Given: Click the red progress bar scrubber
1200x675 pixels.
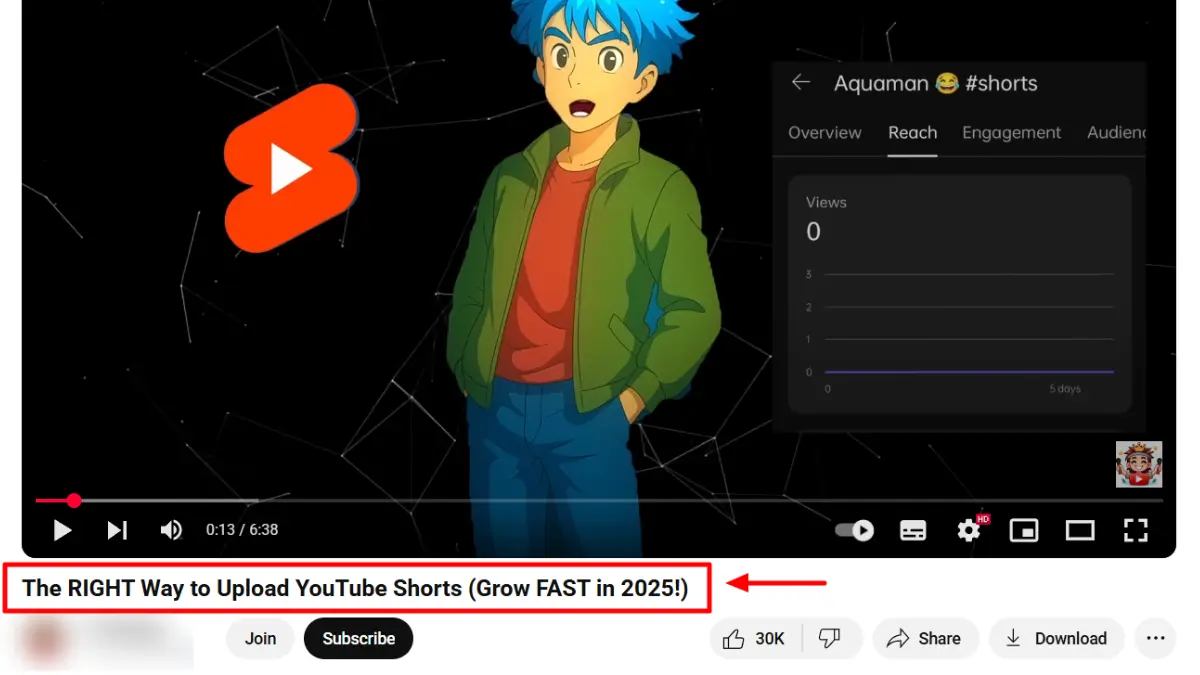Looking at the screenshot, I should coord(73,500).
